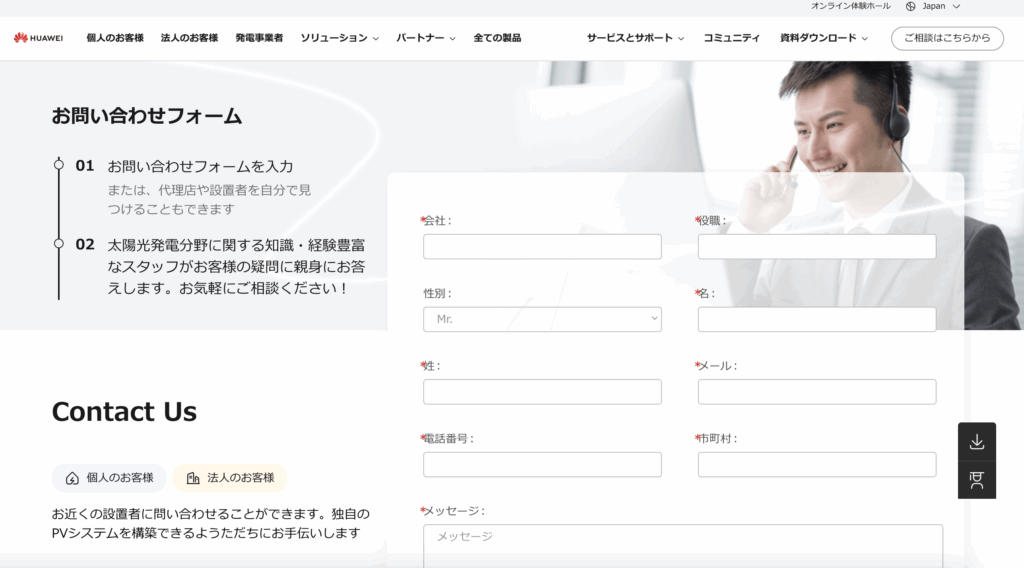The image size is (1024, 568).
Task: Click the Huawei logo in header
Action: [x=39, y=38]
